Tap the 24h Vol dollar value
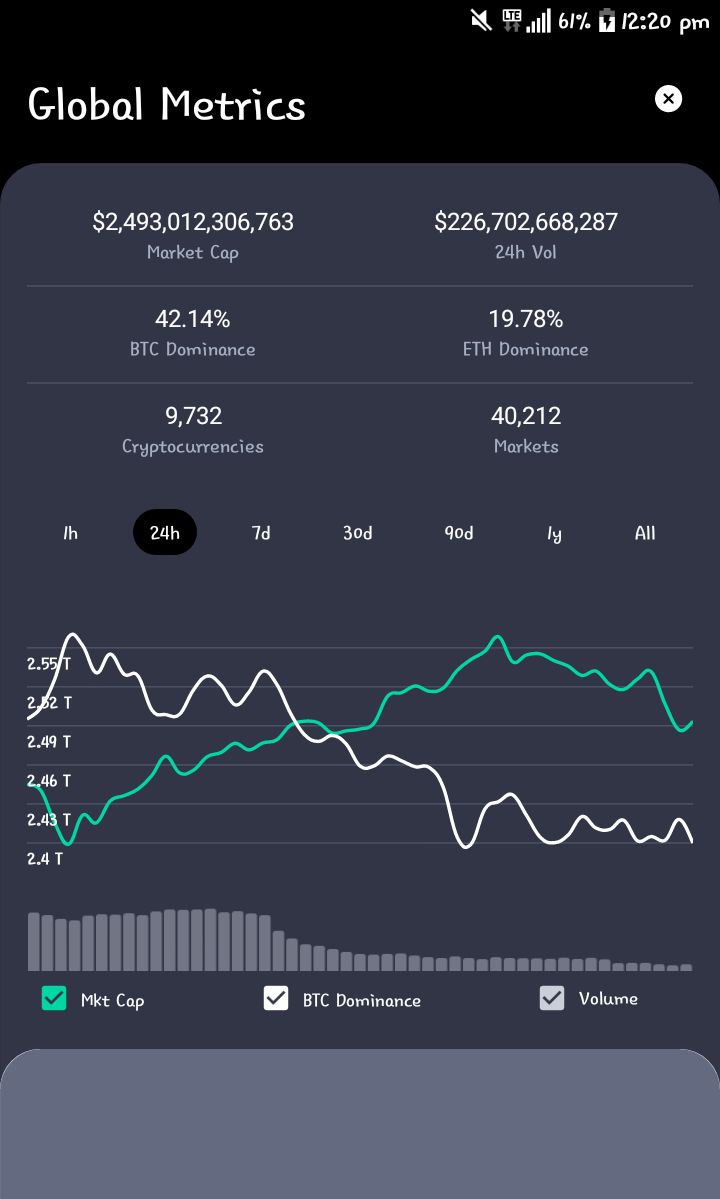The height and width of the screenshot is (1199, 720). pyautogui.click(x=526, y=222)
